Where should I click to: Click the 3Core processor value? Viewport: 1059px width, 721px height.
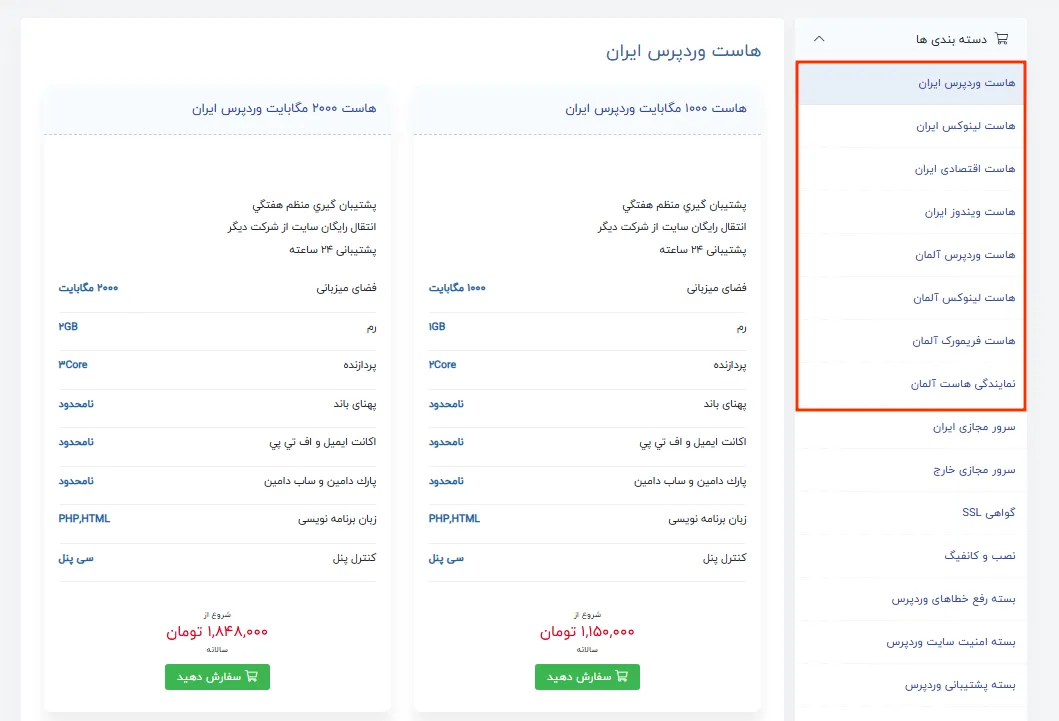(x=73, y=365)
